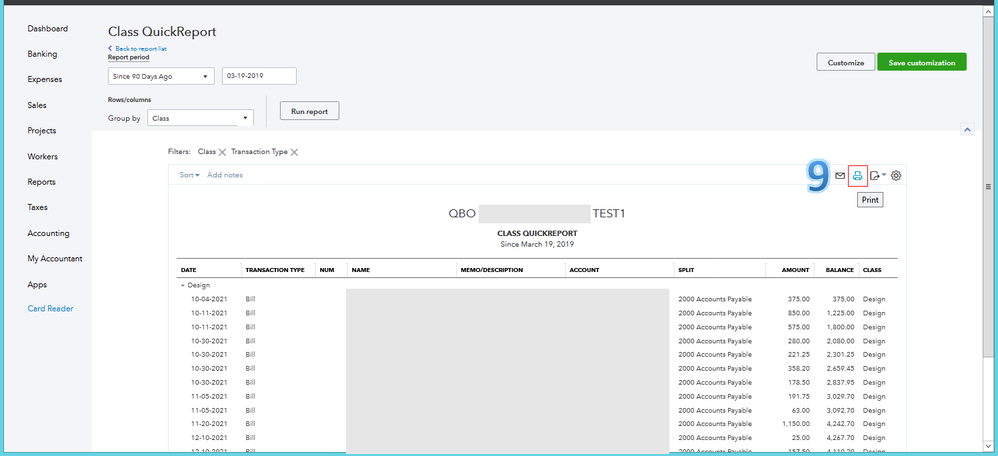Open Workers in the sidebar
This screenshot has height=456, width=998.
(43, 156)
